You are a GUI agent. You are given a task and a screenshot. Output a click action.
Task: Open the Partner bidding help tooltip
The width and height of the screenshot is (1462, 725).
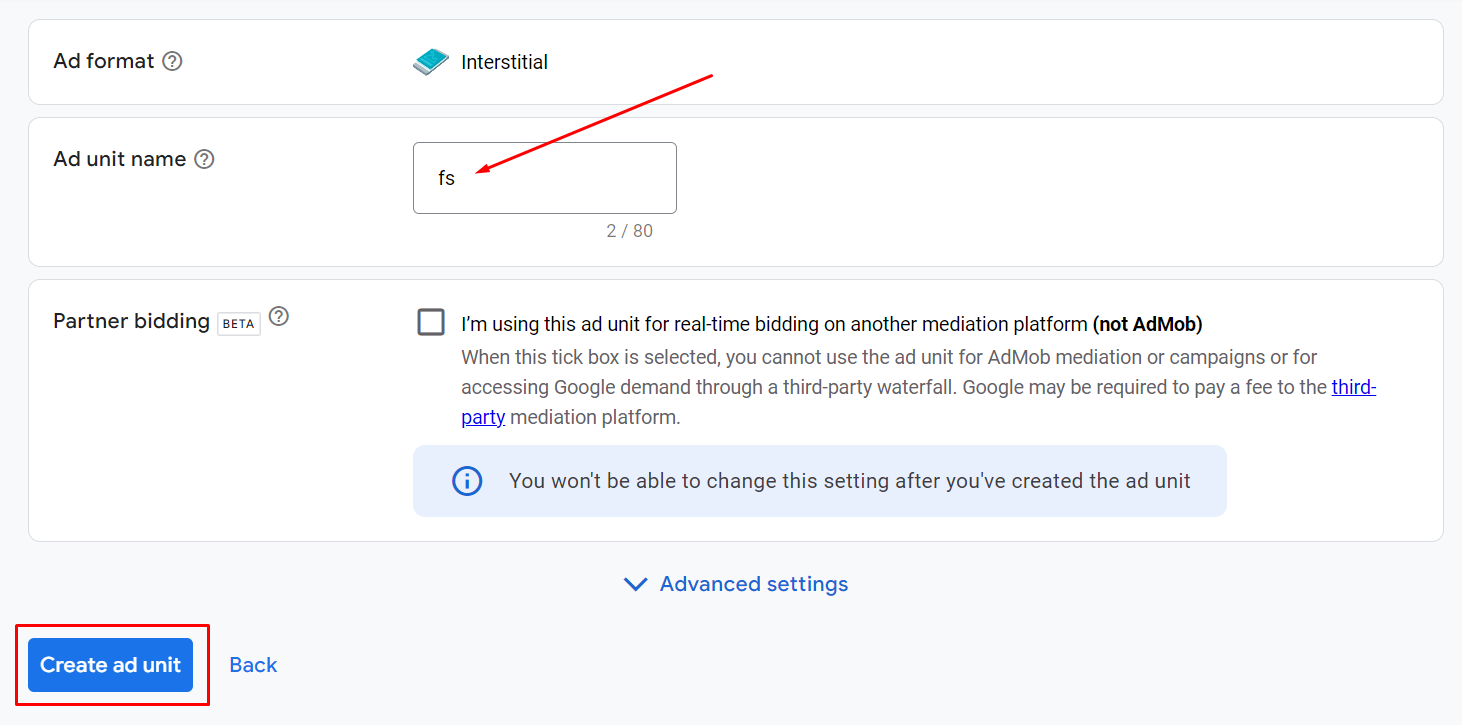(x=279, y=316)
